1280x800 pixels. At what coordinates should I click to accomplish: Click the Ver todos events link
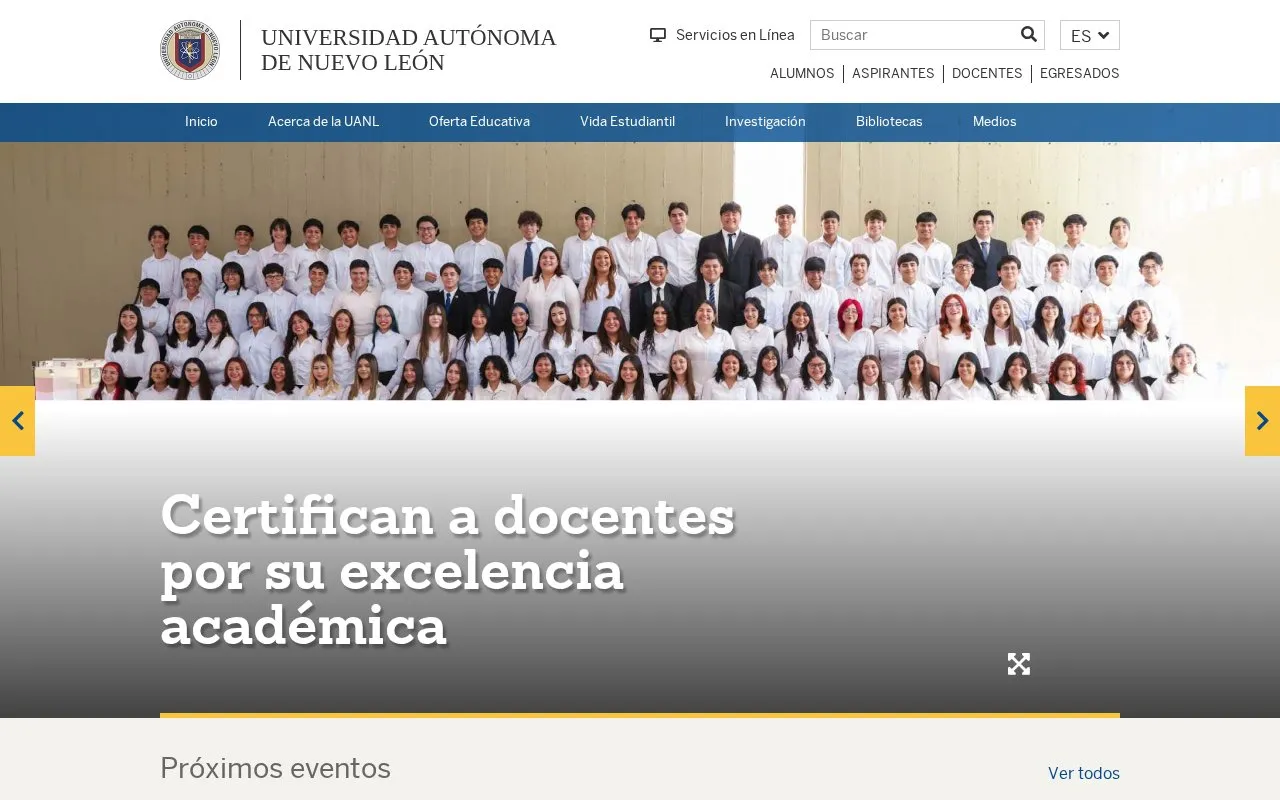click(x=1084, y=773)
